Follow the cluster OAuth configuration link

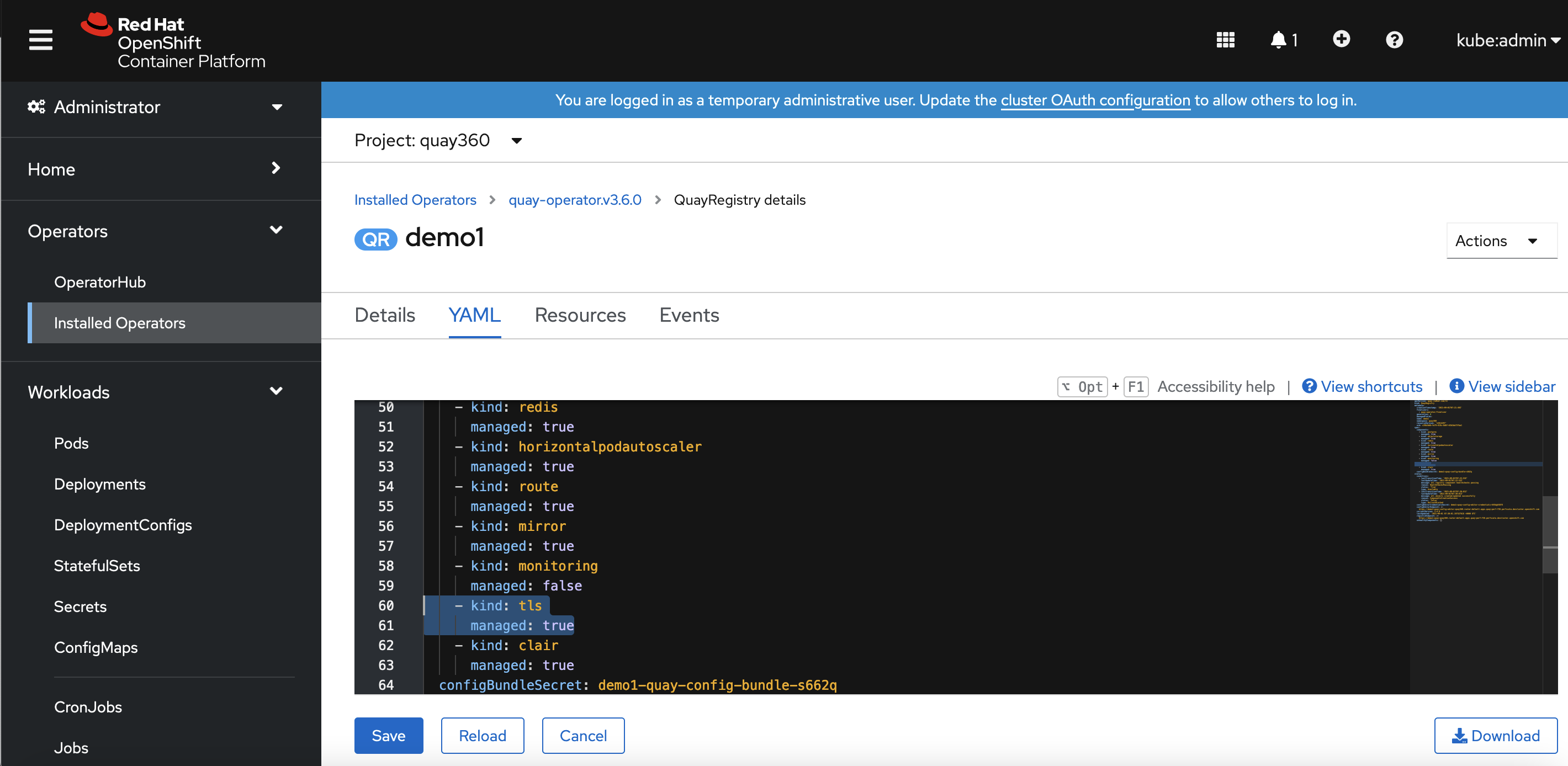click(x=1094, y=100)
